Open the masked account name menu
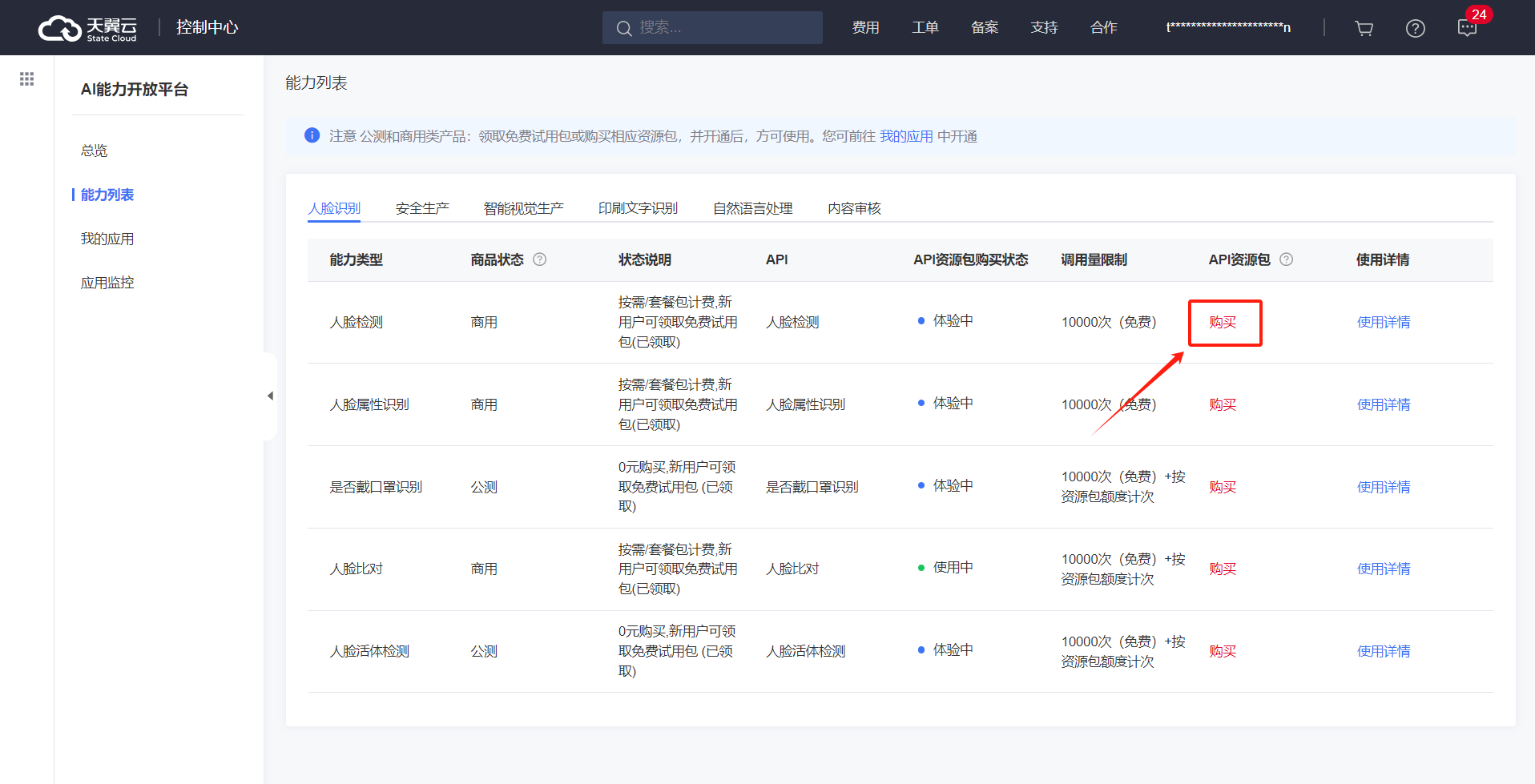Screen dimensions: 1535x784 pos(1228,28)
